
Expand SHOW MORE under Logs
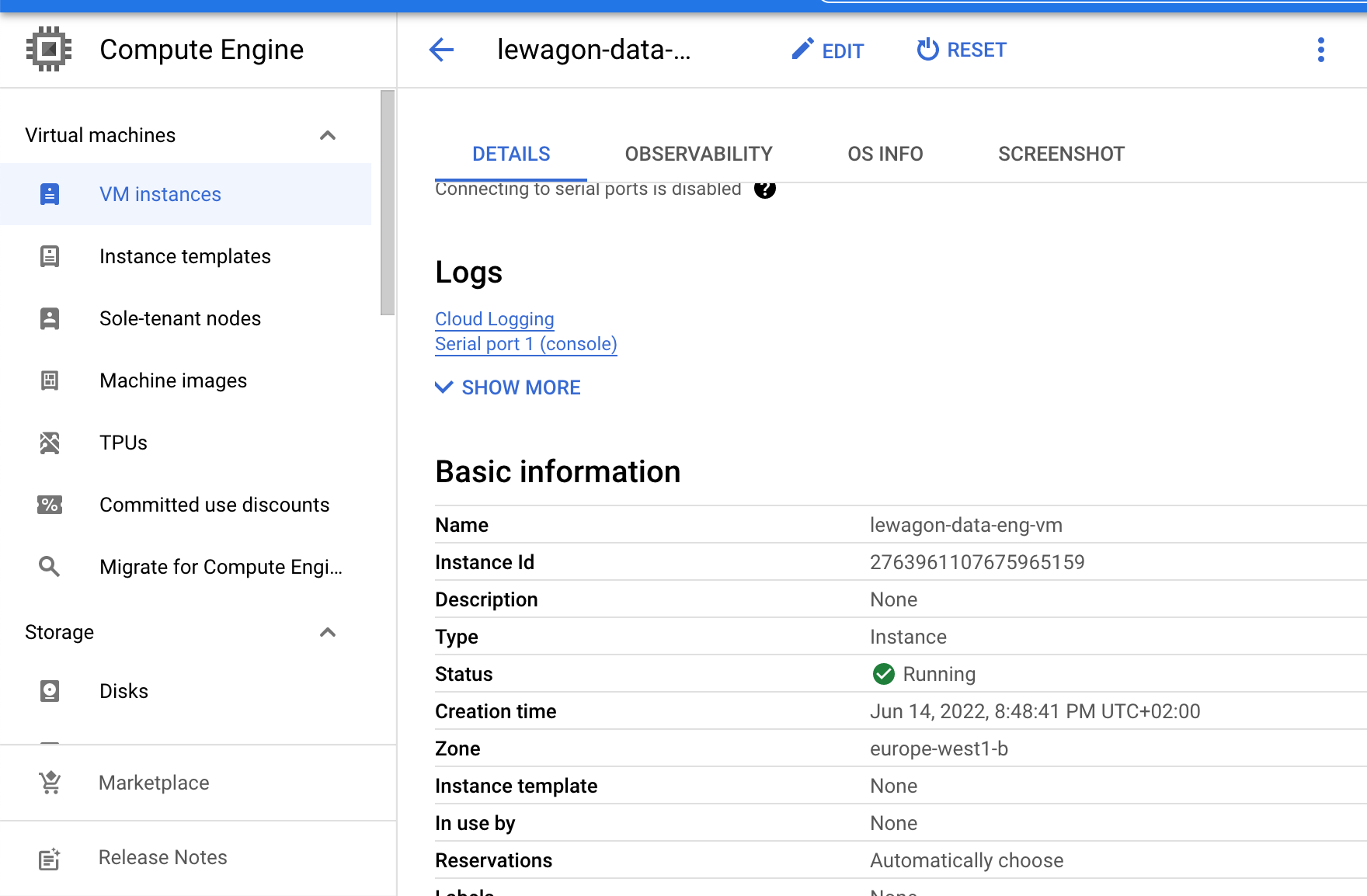[508, 387]
